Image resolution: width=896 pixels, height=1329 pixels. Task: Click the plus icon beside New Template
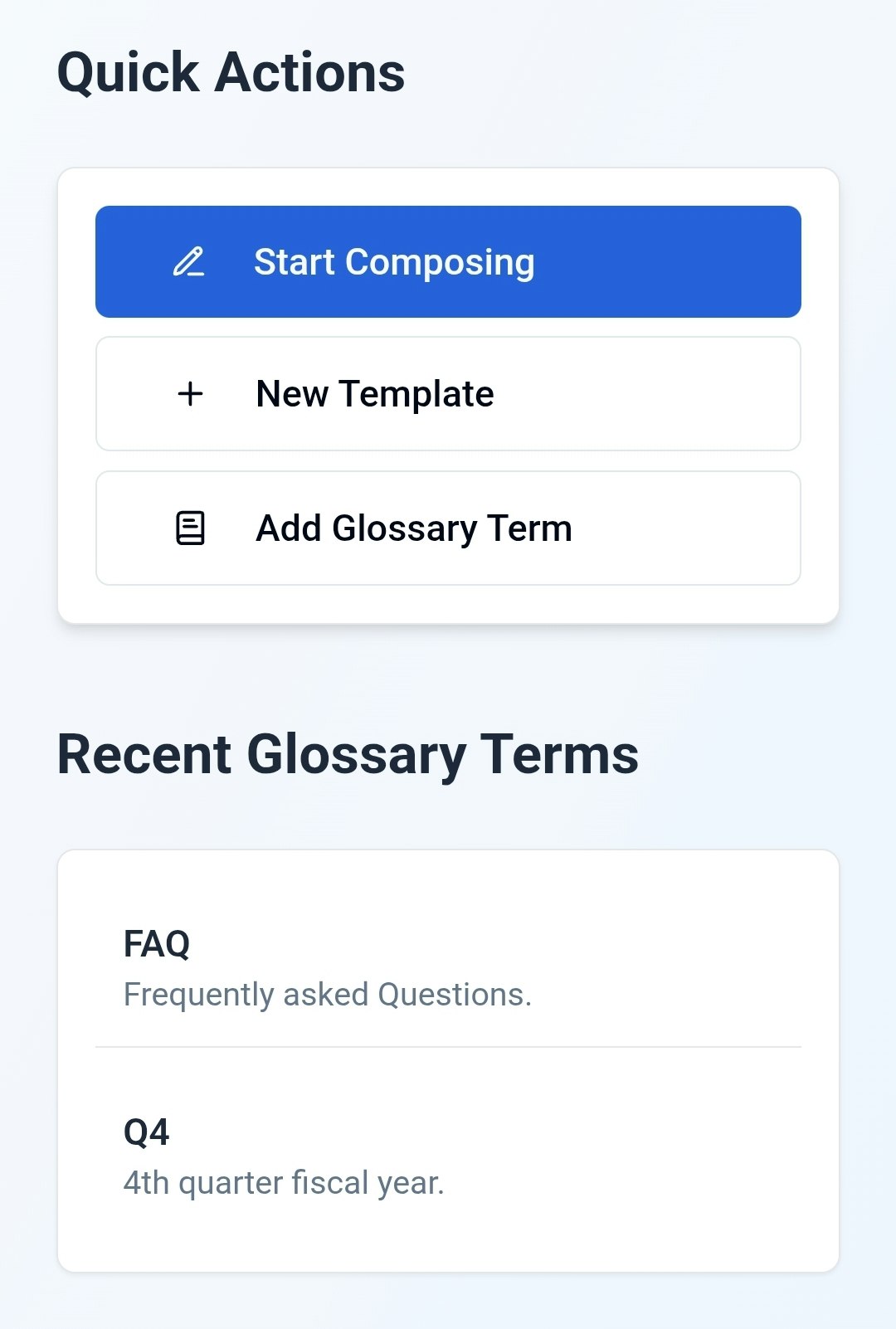pos(191,393)
